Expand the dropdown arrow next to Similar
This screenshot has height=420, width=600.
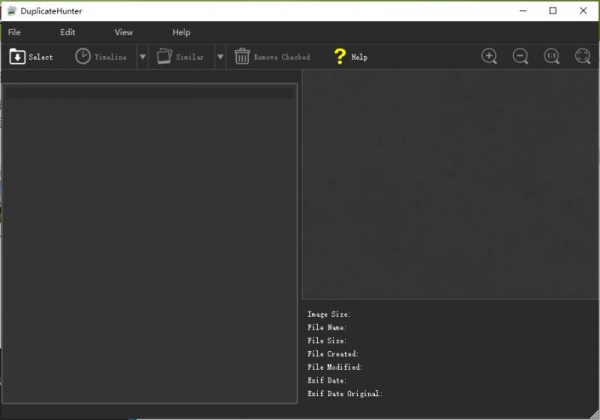tap(220, 57)
